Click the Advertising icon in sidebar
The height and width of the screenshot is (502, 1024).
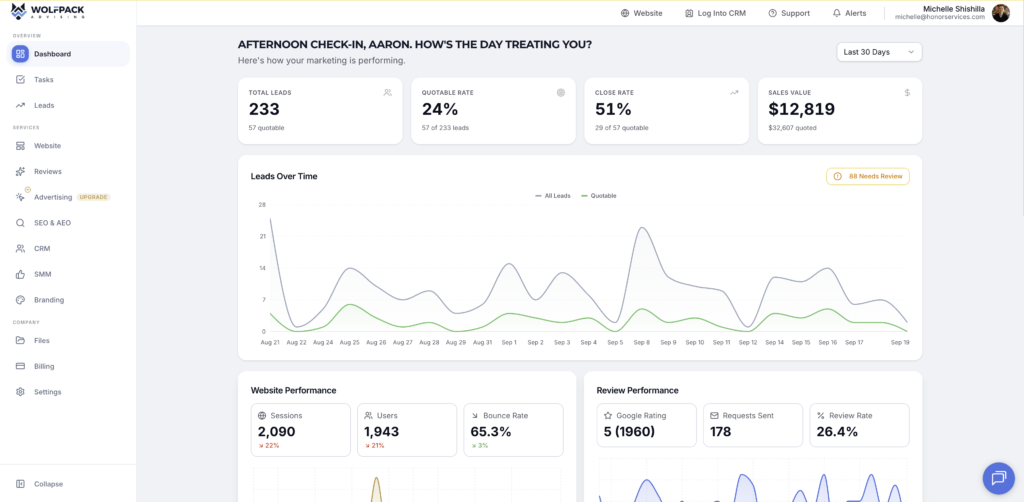click(20, 196)
